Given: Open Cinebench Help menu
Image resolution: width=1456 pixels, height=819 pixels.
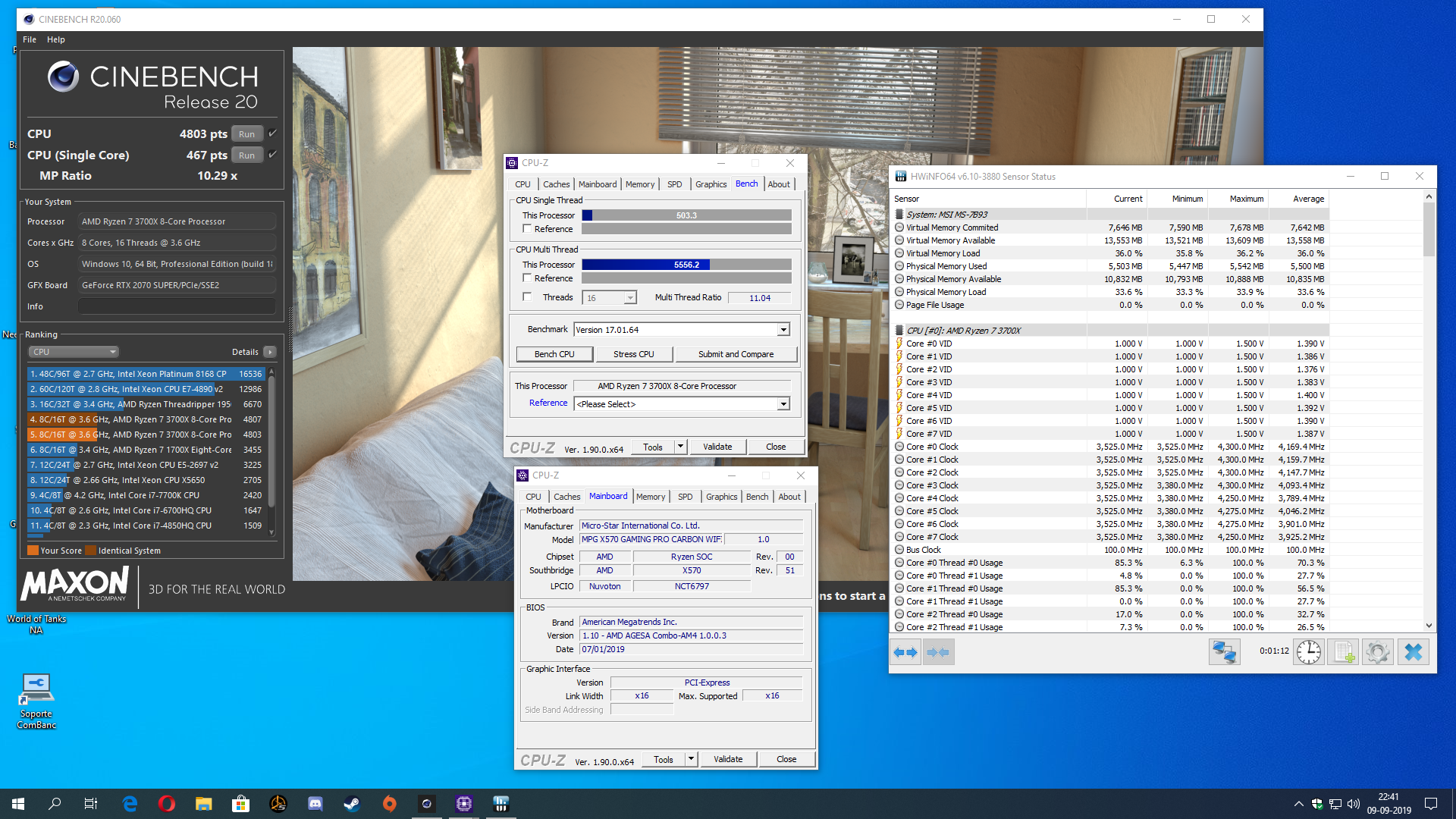Looking at the screenshot, I should pos(56,39).
